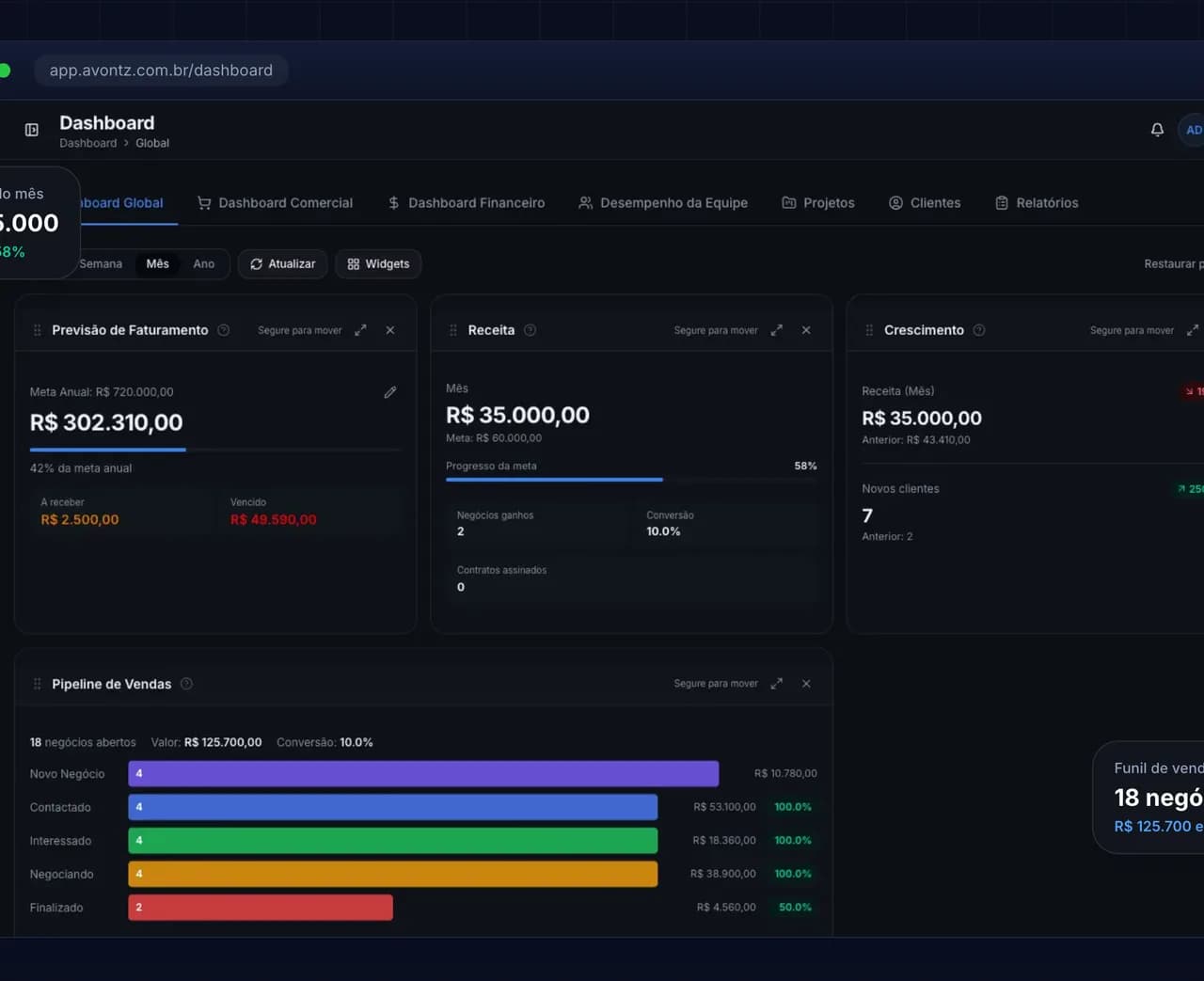
Task: Click the '42% da meta anual' text
Action: point(81,468)
